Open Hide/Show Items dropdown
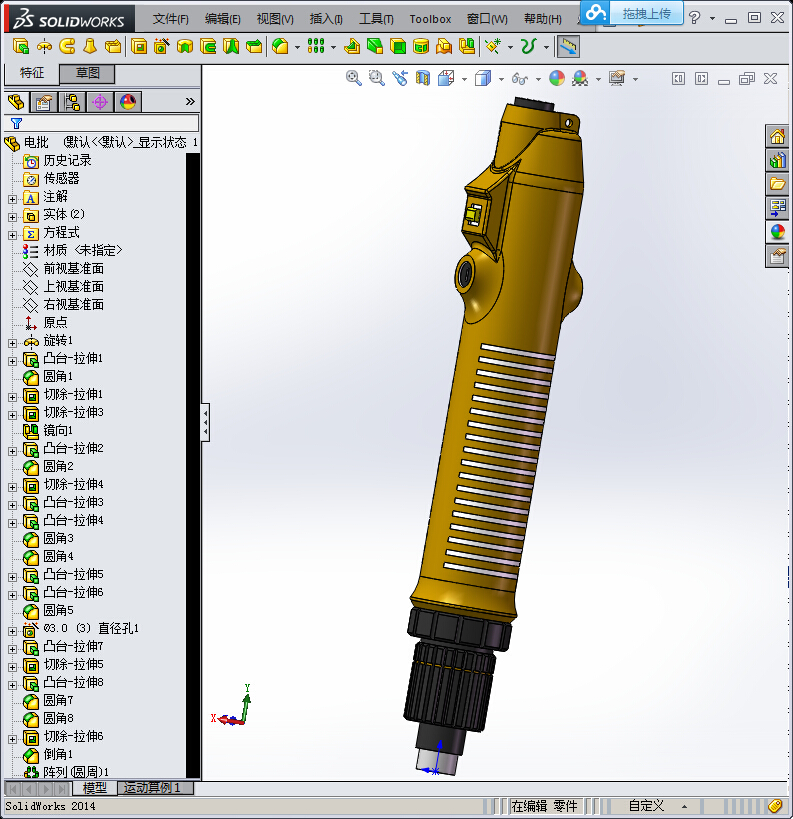This screenshot has width=793, height=819. pos(538,79)
